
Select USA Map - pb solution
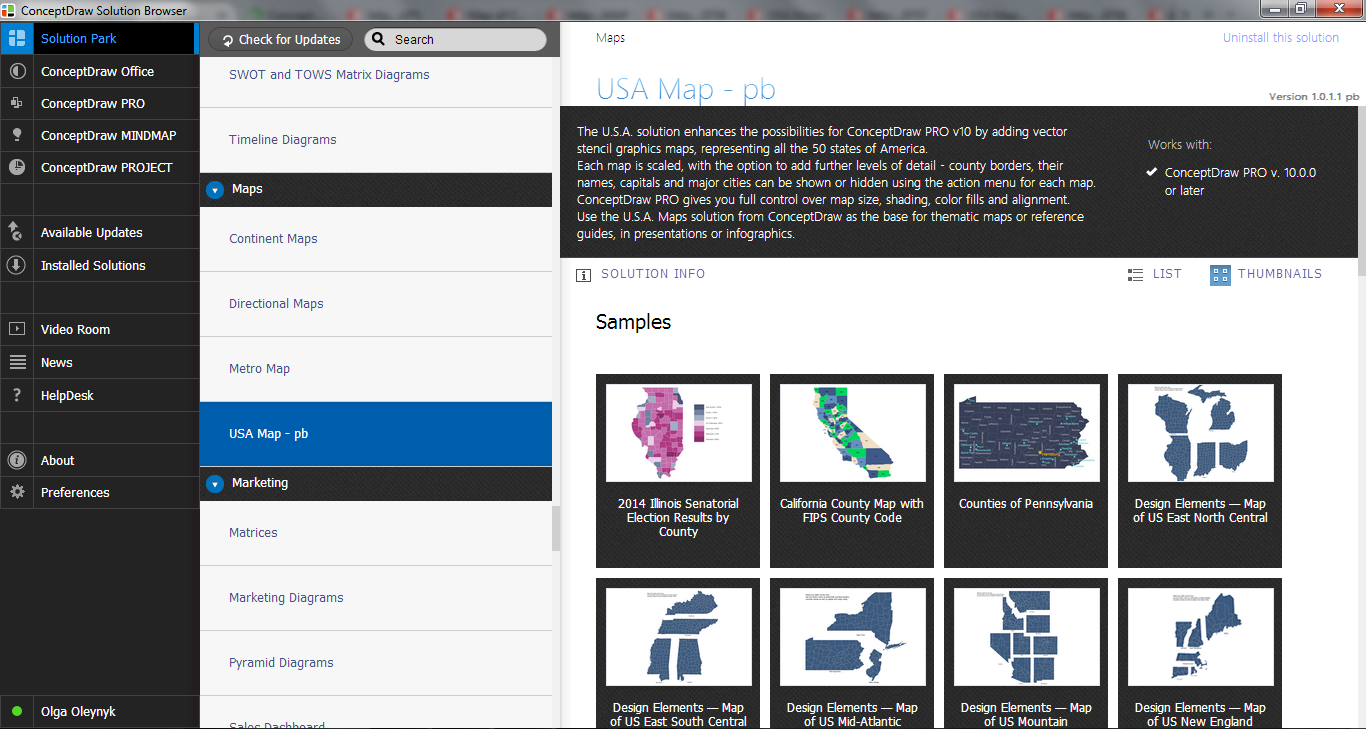point(376,434)
